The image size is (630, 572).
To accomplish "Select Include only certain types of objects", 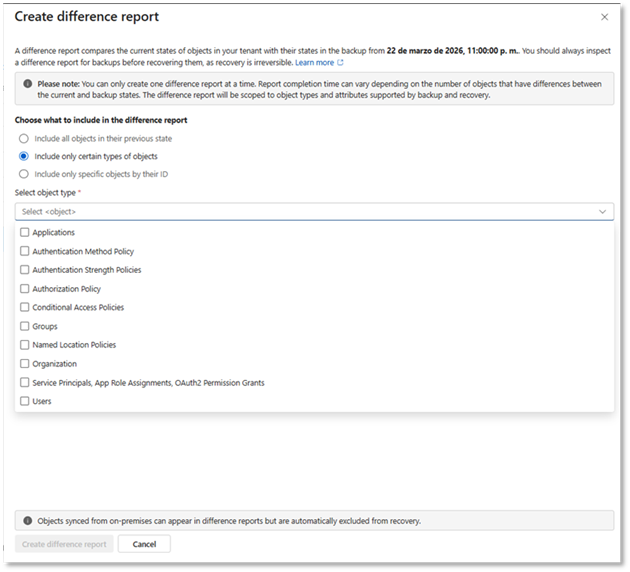I will (x=24, y=156).
